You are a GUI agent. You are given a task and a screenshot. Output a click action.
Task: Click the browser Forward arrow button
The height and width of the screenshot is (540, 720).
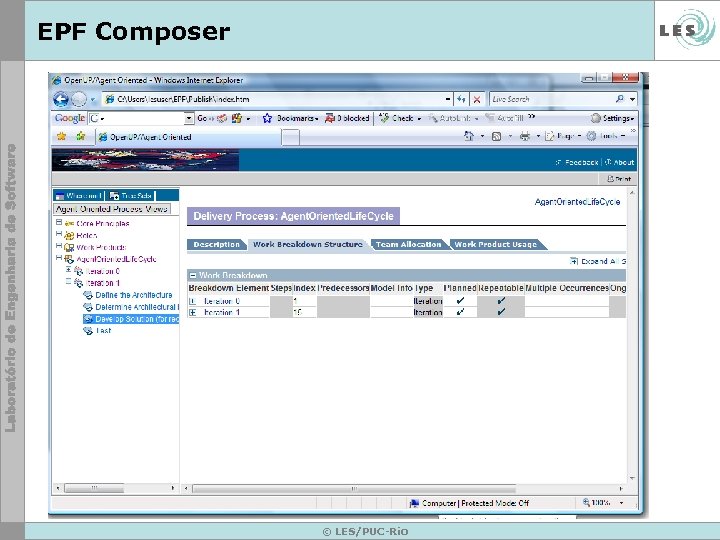click(79, 99)
